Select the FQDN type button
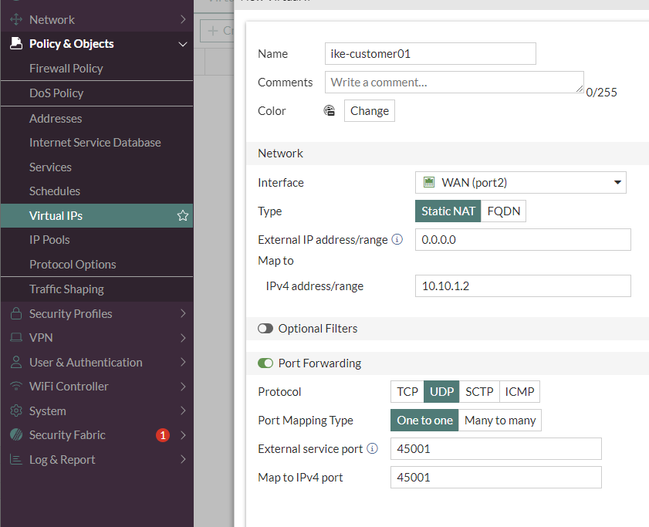This screenshot has height=527, width=649. click(504, 211)
